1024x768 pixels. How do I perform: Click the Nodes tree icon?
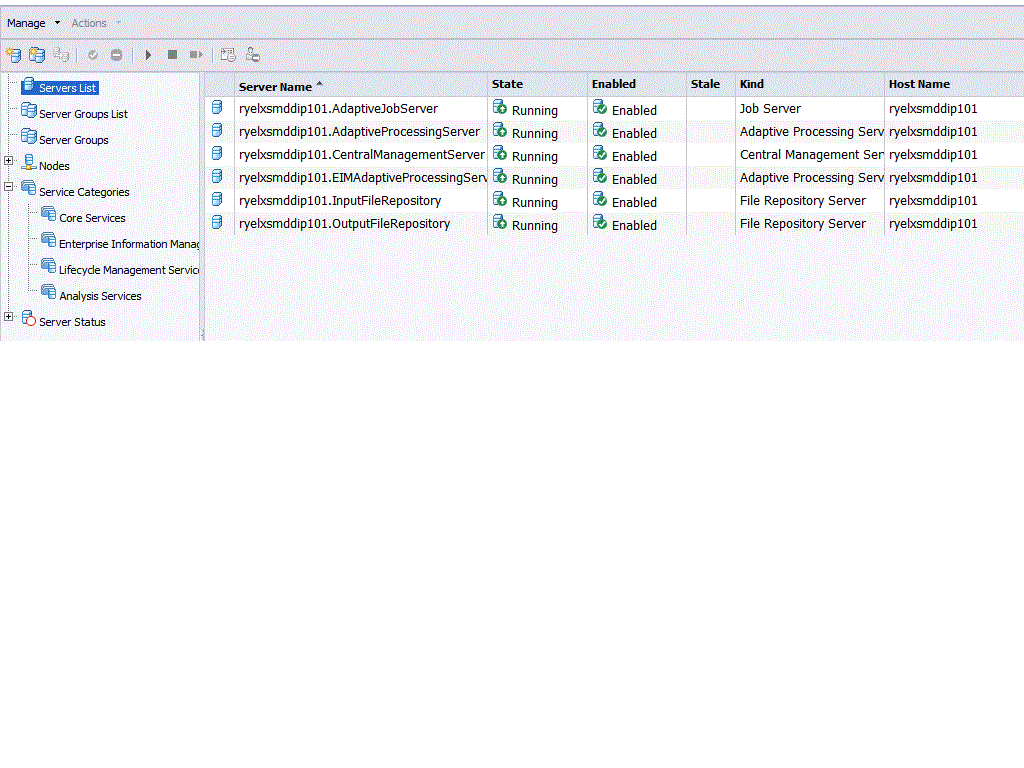click(29, 163)
